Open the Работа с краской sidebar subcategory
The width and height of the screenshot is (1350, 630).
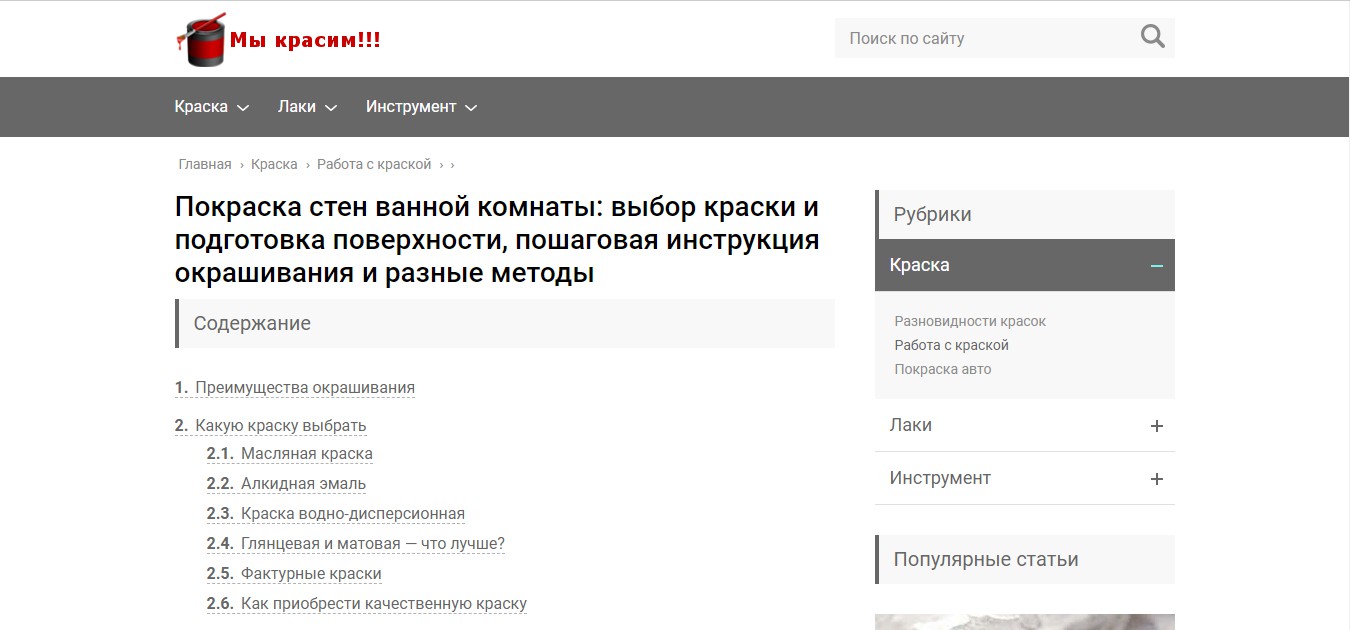pyautogui.click(x=951, y=345)
